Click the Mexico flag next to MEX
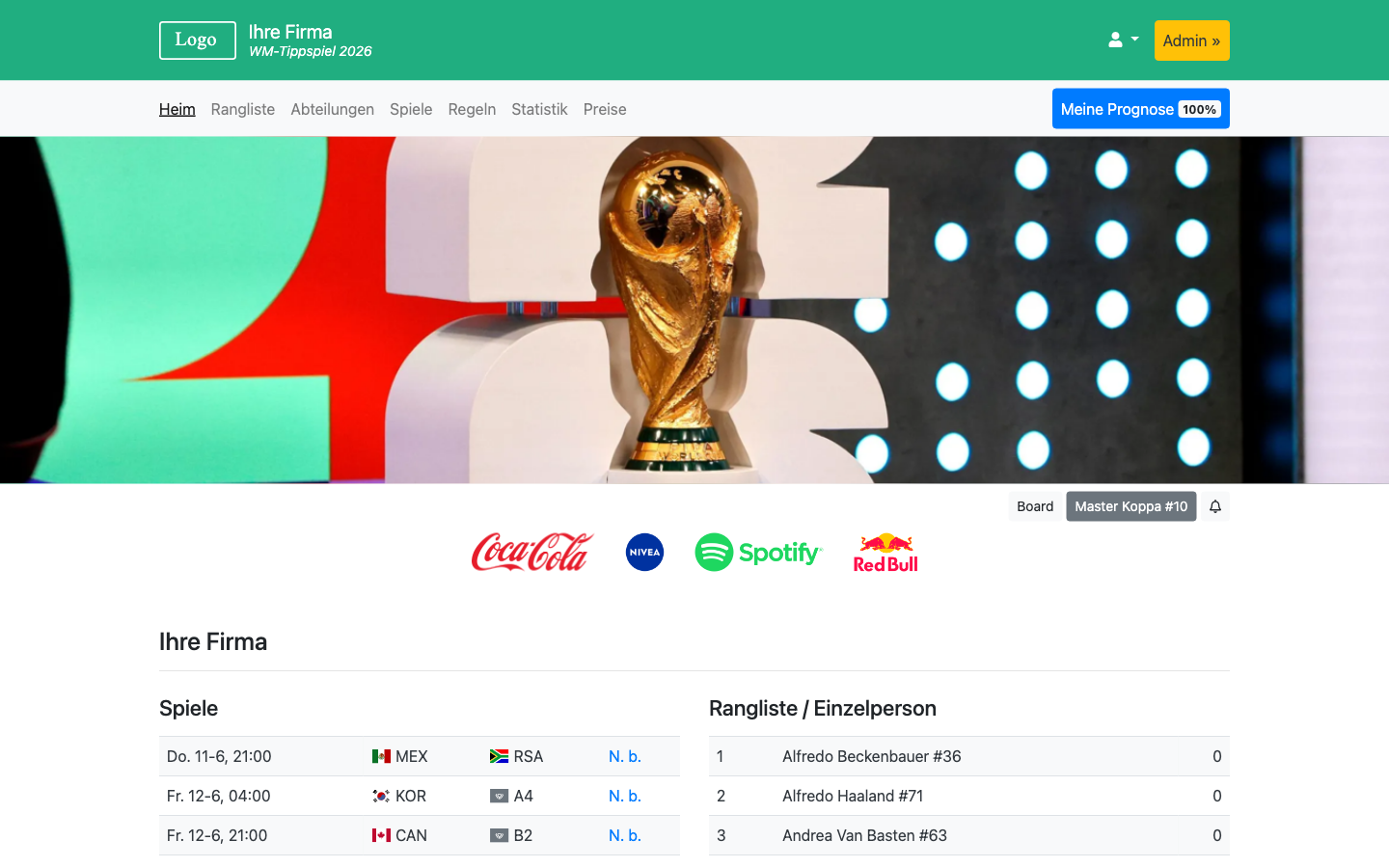The height and width of the screenshot is (868, 1389). (x=380, y=756)
